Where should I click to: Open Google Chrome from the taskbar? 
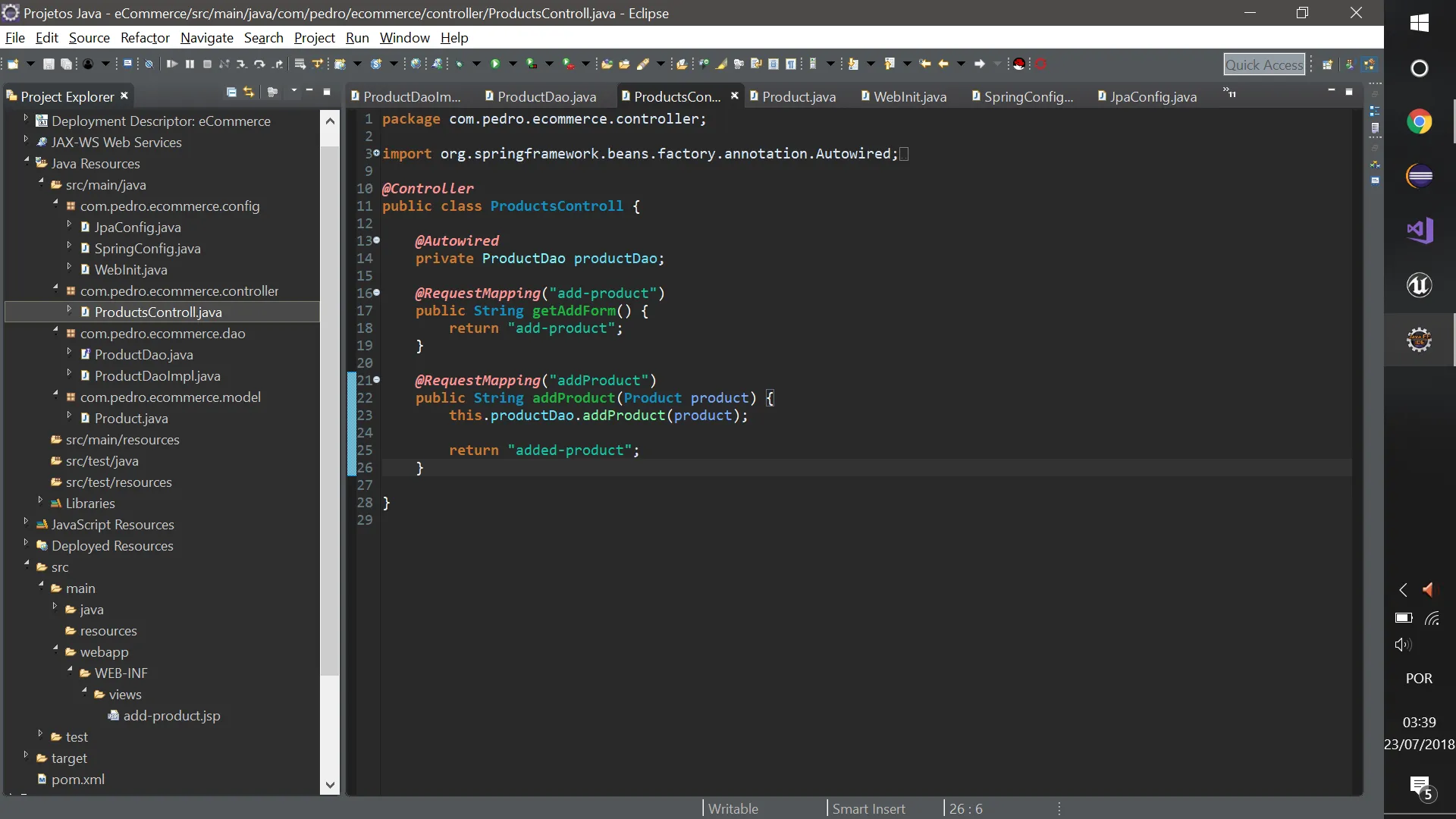[1419, 122]
